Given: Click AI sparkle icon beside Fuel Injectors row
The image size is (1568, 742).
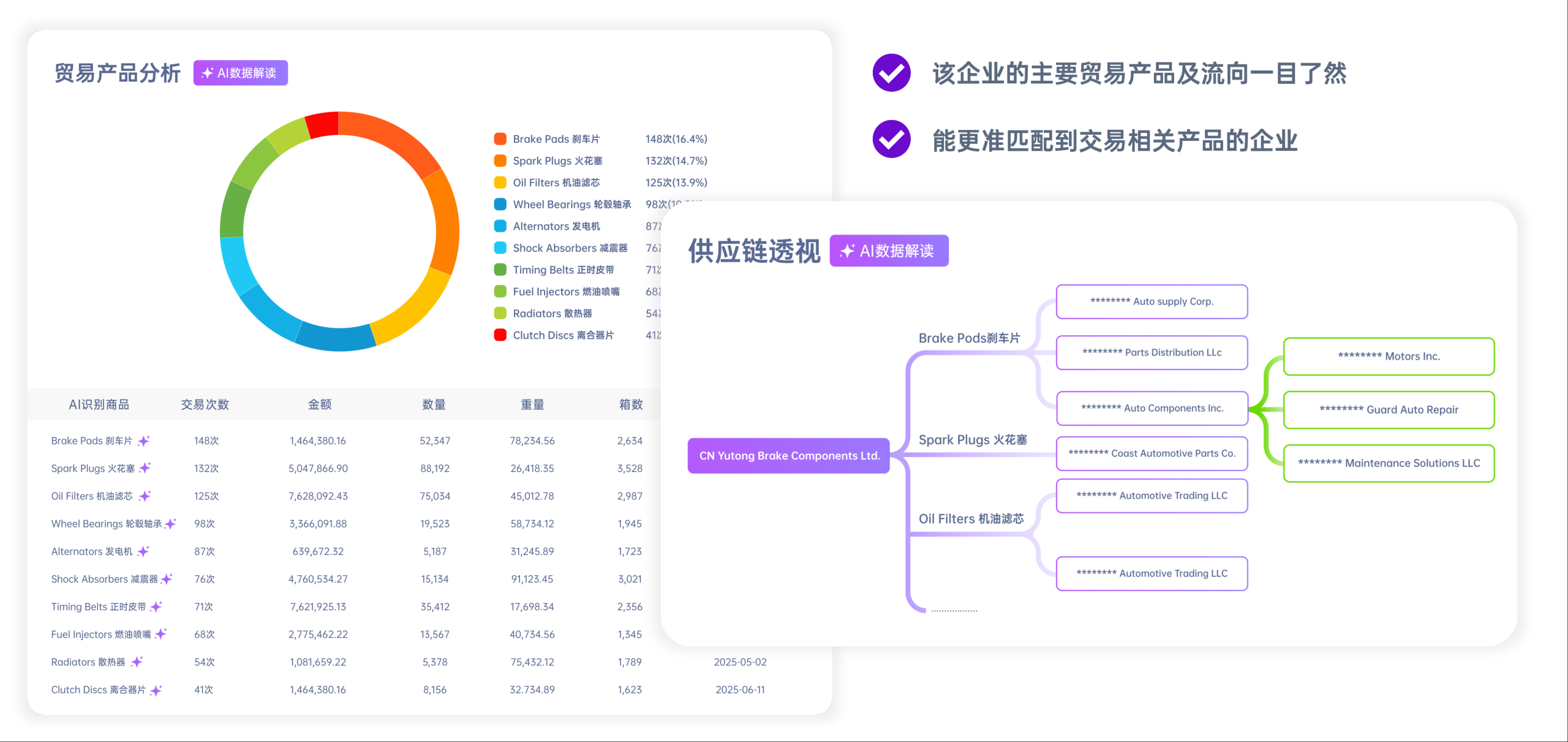Looking at the screenshot, I should (161, 634).
